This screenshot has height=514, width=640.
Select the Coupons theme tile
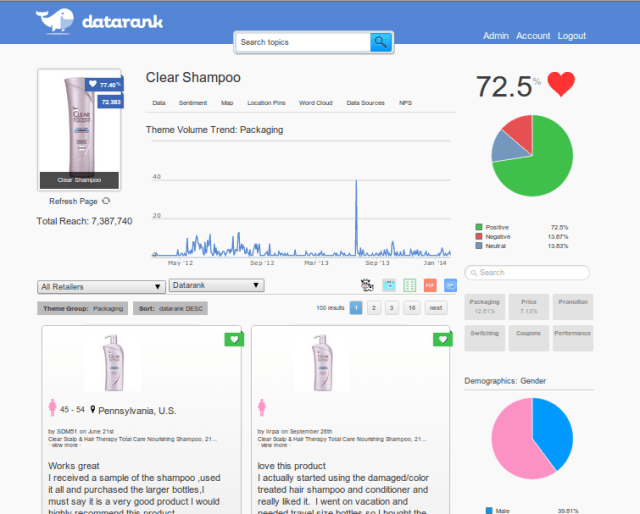pos(529,338)
